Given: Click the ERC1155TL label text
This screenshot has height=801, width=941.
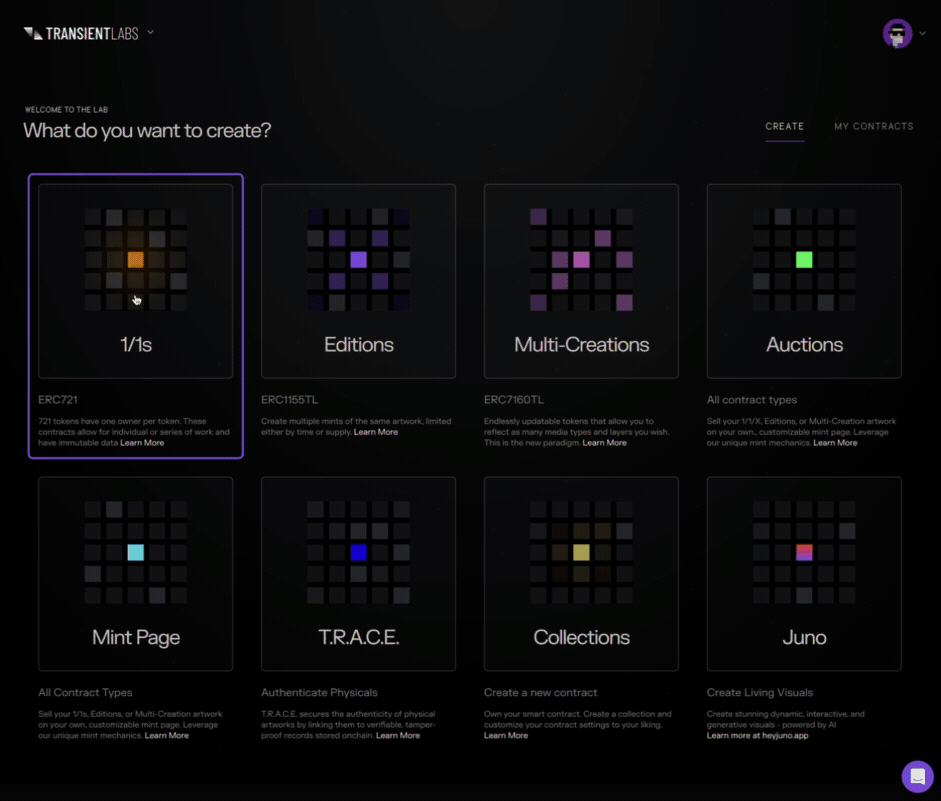Looking at the screenshot, I should point(289,400).
